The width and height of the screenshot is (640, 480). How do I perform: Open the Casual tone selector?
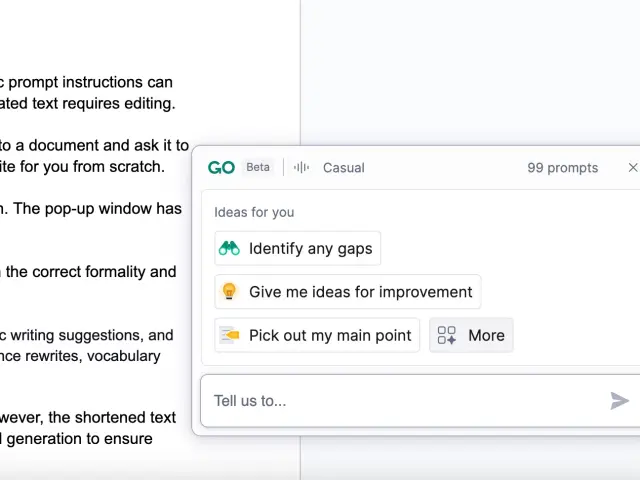[x=343, y=168]
